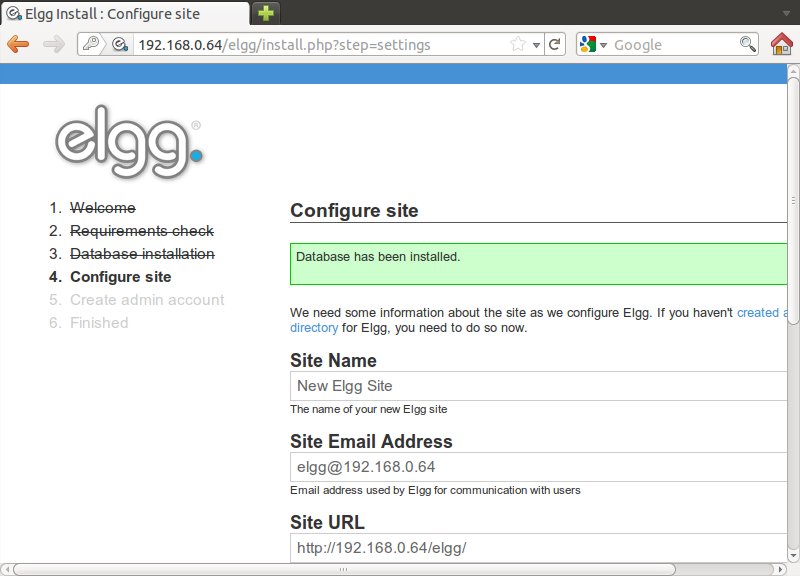Viewport: 800px width, 576px height.
Task: Open the site identity key icon
Action: coord(91,44)
